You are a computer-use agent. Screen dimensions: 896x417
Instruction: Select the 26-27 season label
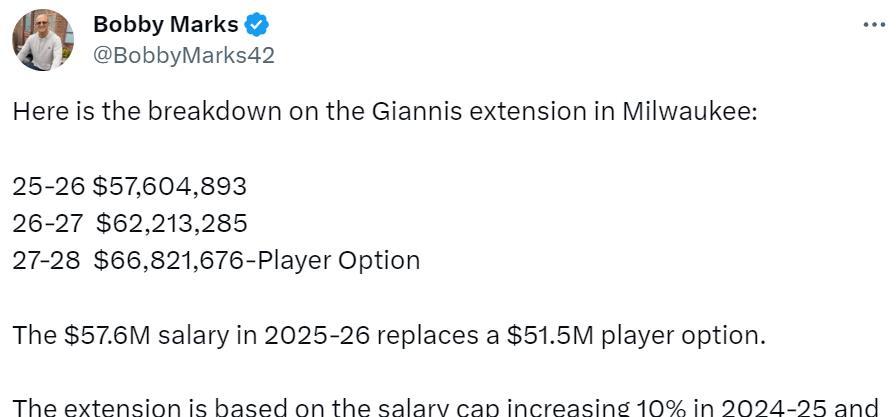[x=47, y=223]
